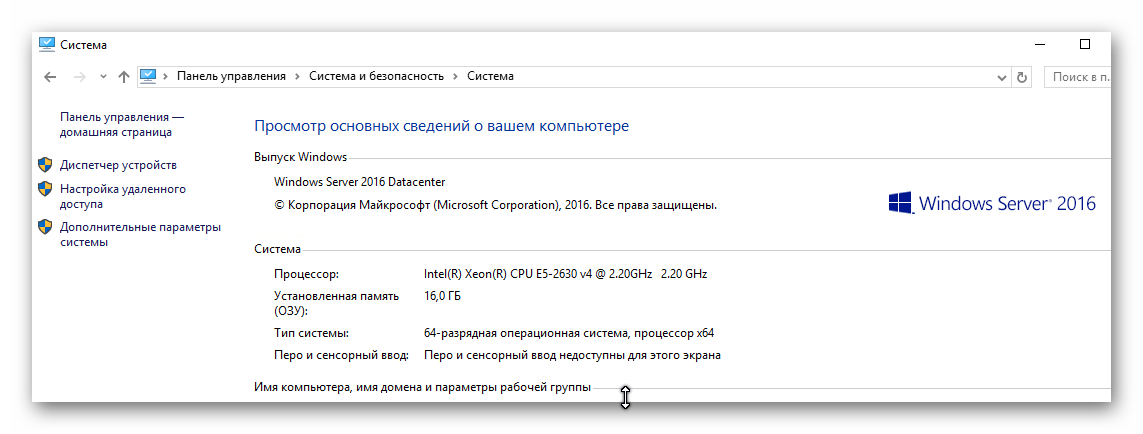The image size is (1143, 434).
Task: Refresh the page using the address bar button
Action: 1022,77
